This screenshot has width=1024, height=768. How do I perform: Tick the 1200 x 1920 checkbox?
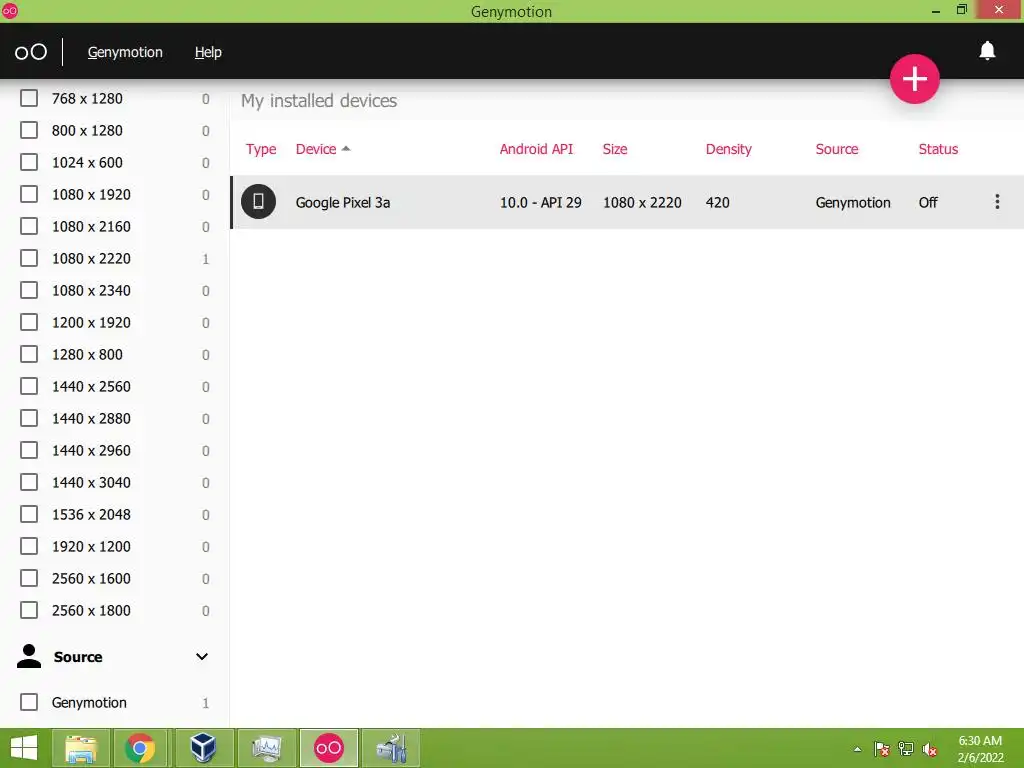pos(29,323)
